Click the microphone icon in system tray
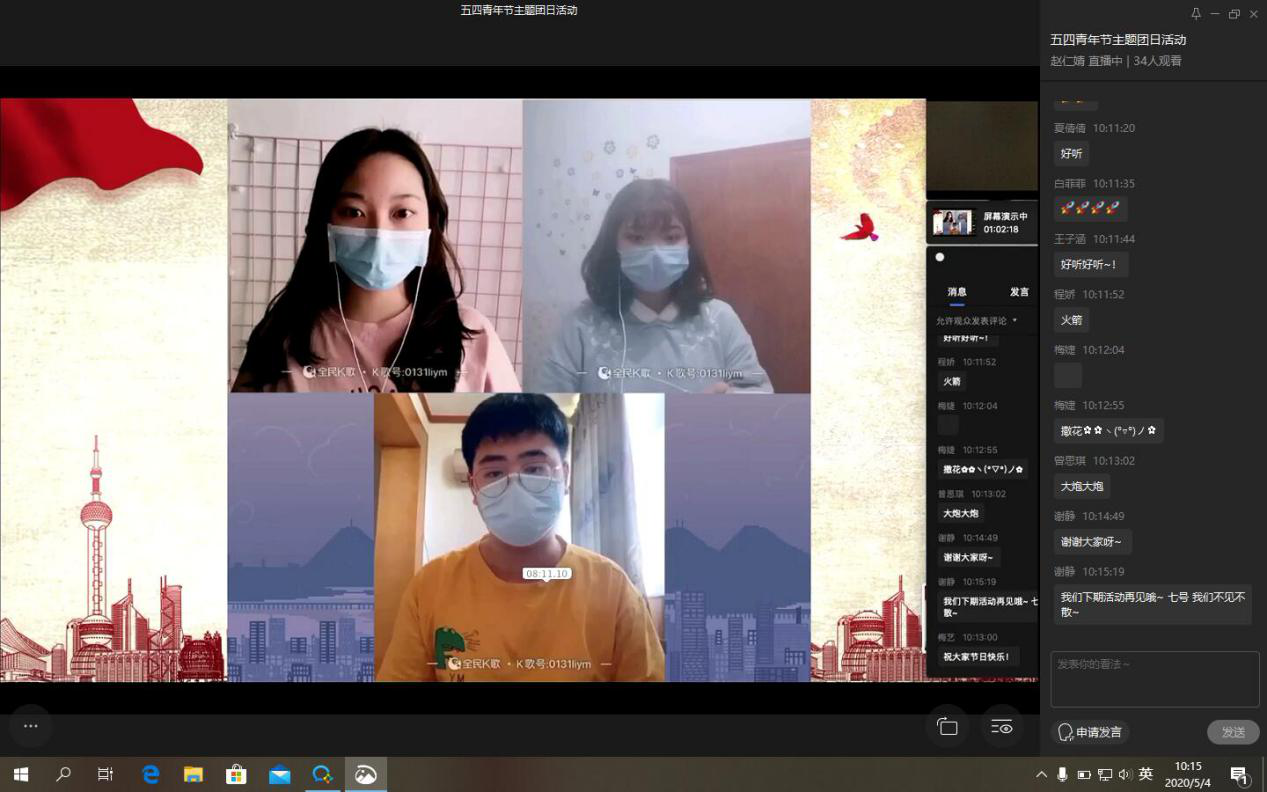The image size is (1267, 792). pos(1062,774)
